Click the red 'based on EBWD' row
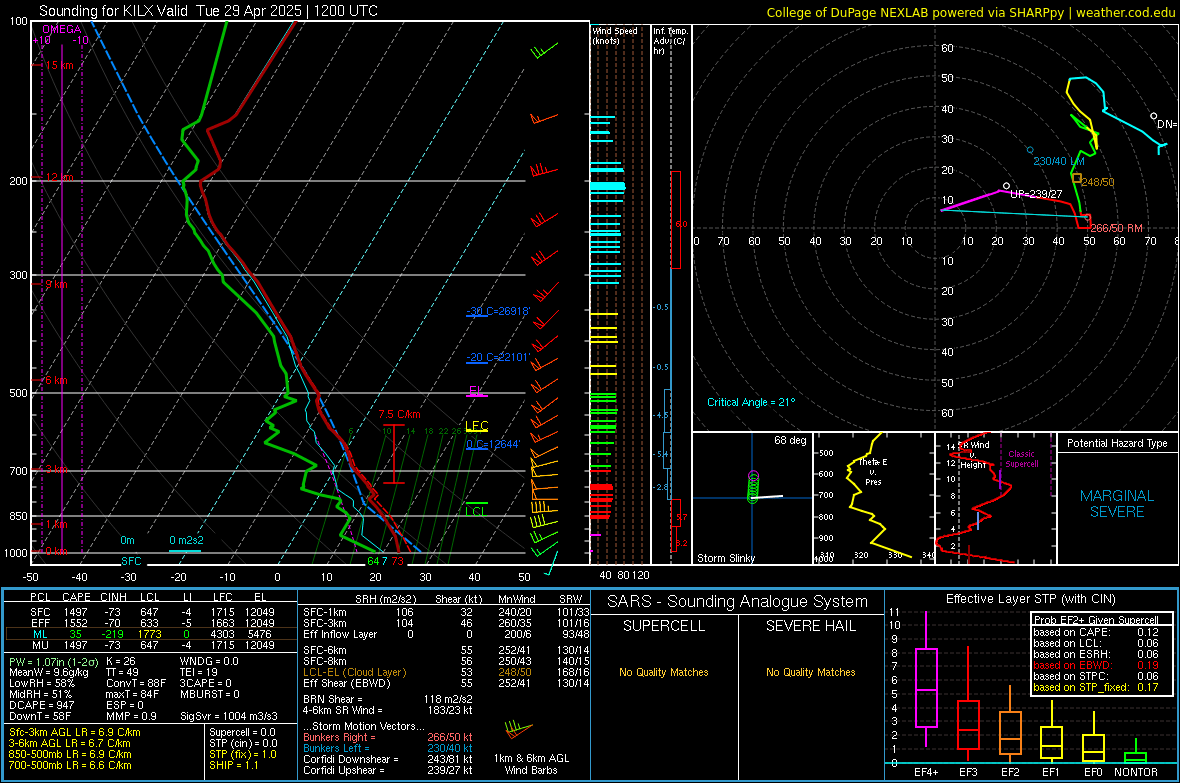1180x783 pixels. coord(1096,666)
